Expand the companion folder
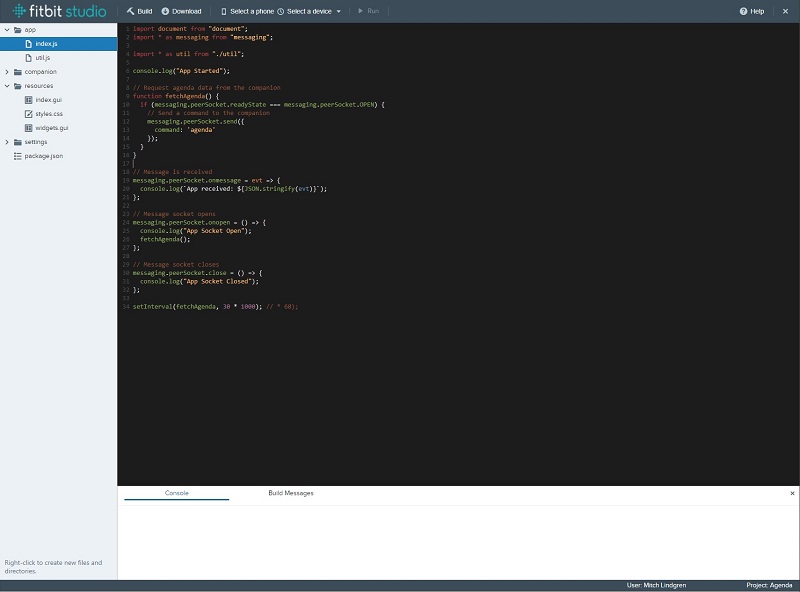Image resolution: width=800 pixels, height=592 pixels. pos(7,72)
